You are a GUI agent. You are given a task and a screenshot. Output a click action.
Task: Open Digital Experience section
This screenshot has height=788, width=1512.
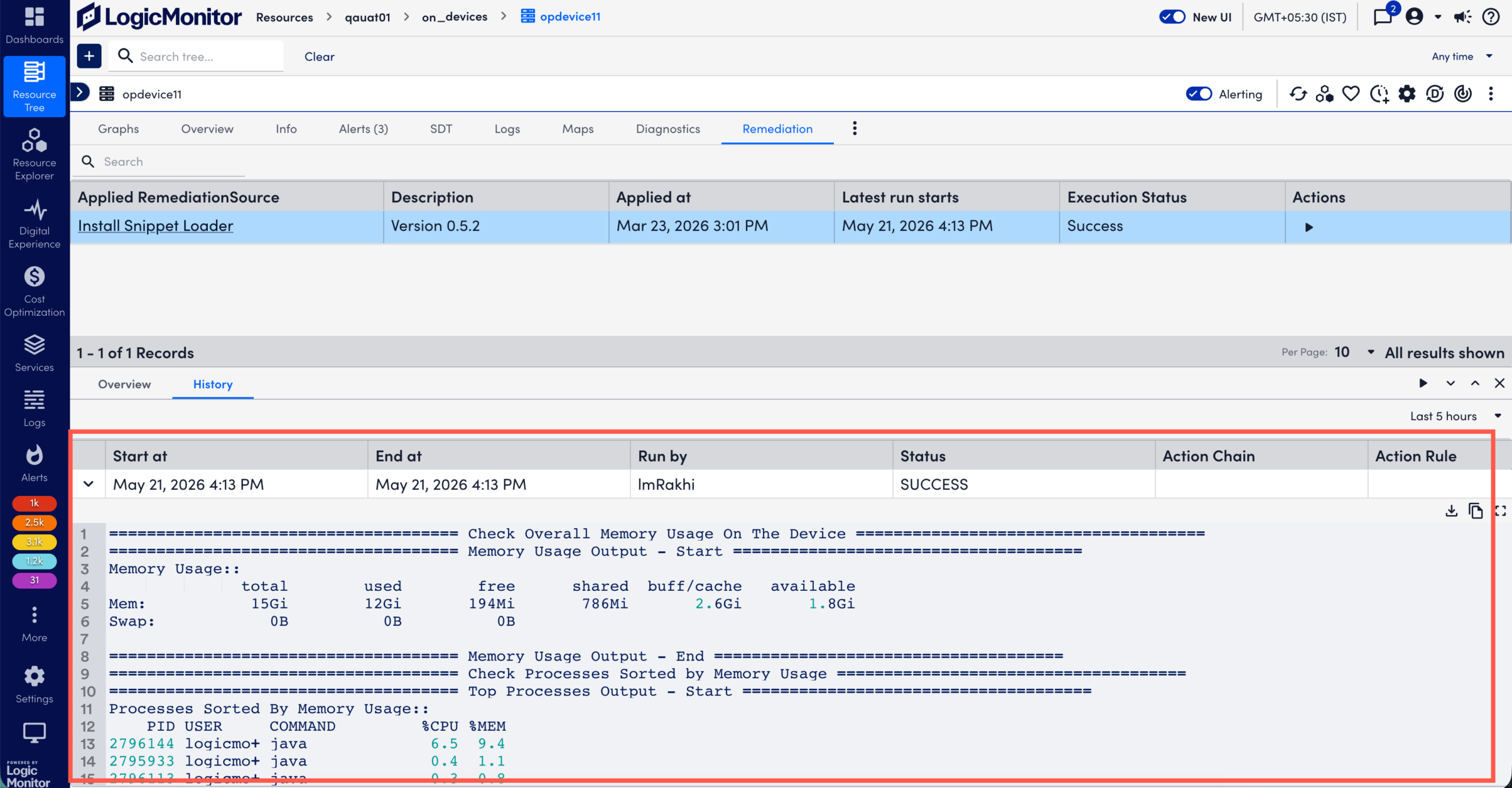pyautogui.click(x=34, y=224)
